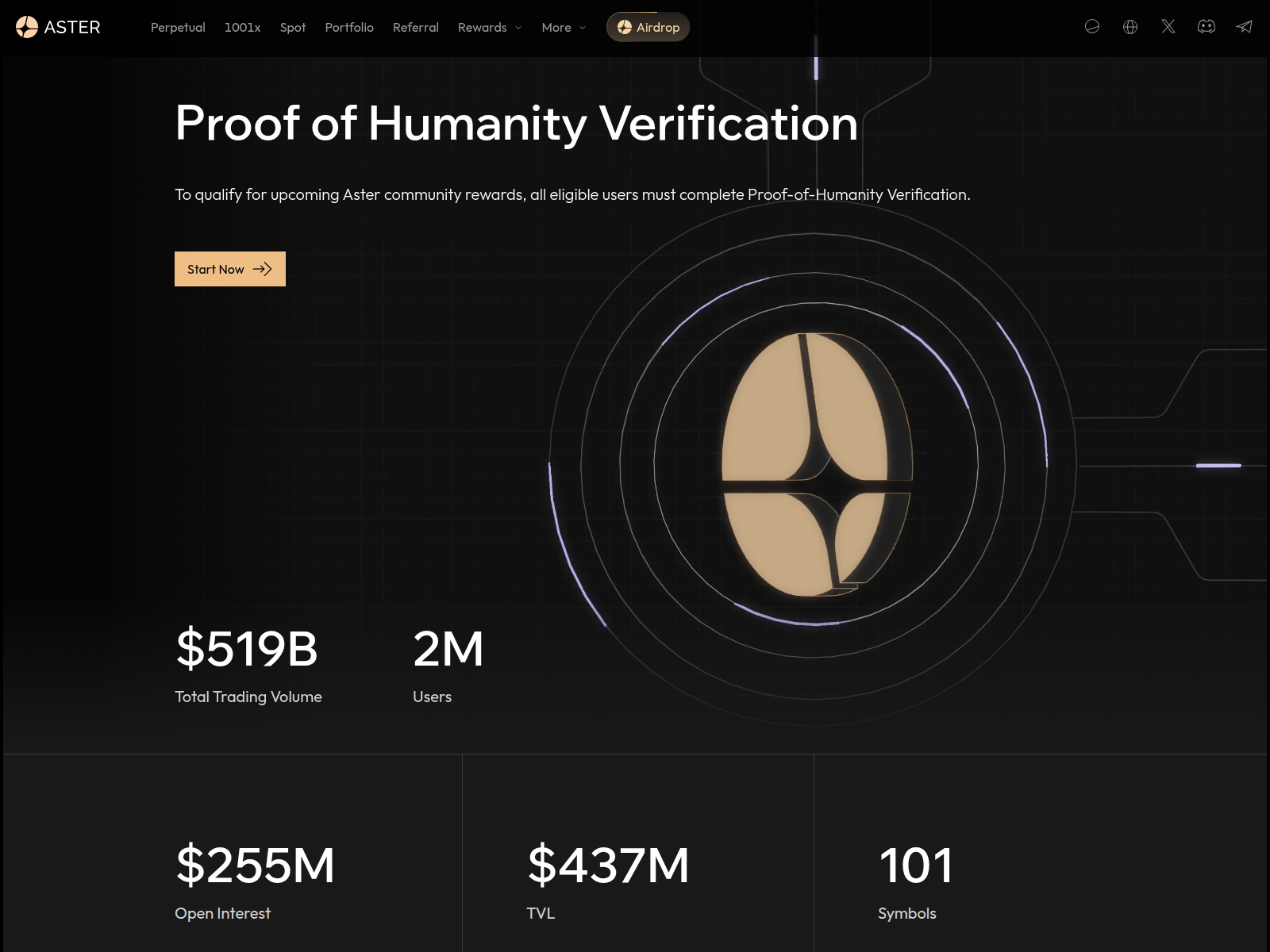Screen dimensions: 1270x952
Task: Click the Open Interest label
Action: click(223, 913)
